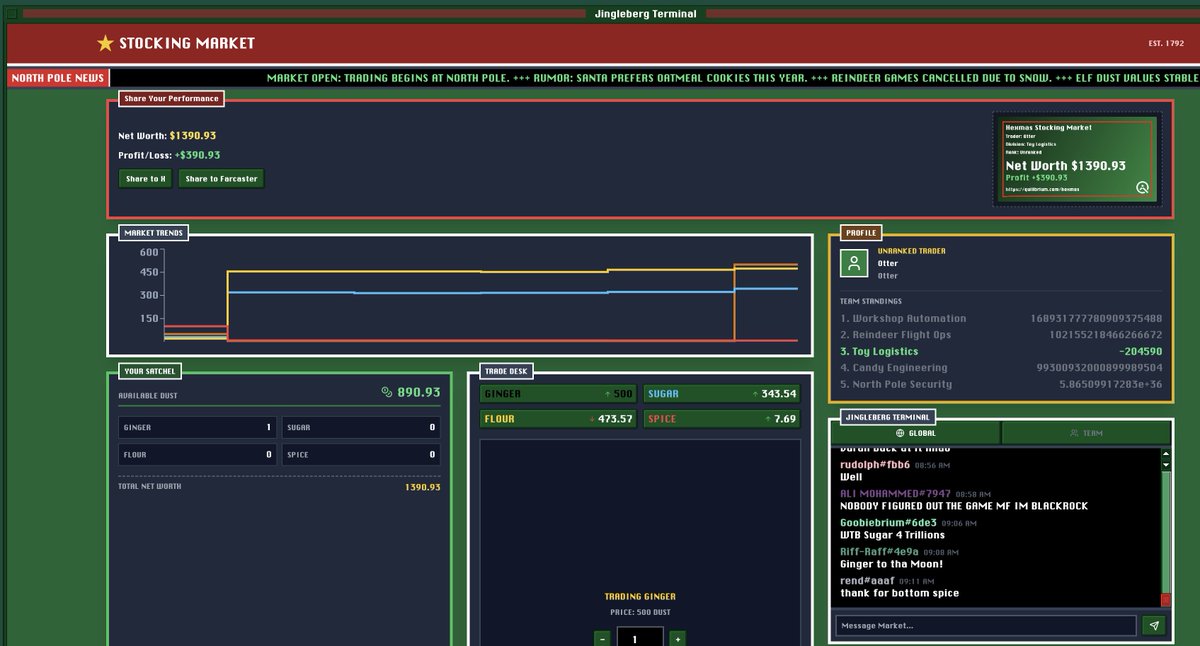Switch to the Global chat tab
The image size is (1200, 646).
point(915,433)
